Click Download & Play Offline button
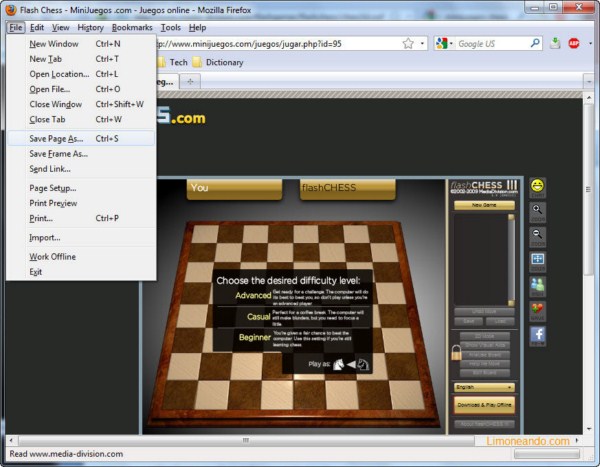 484,405
